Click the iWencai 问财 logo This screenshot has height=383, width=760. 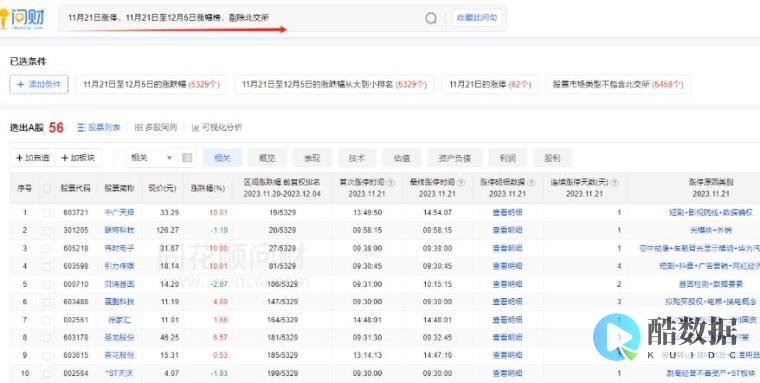(x=21, y=18)
